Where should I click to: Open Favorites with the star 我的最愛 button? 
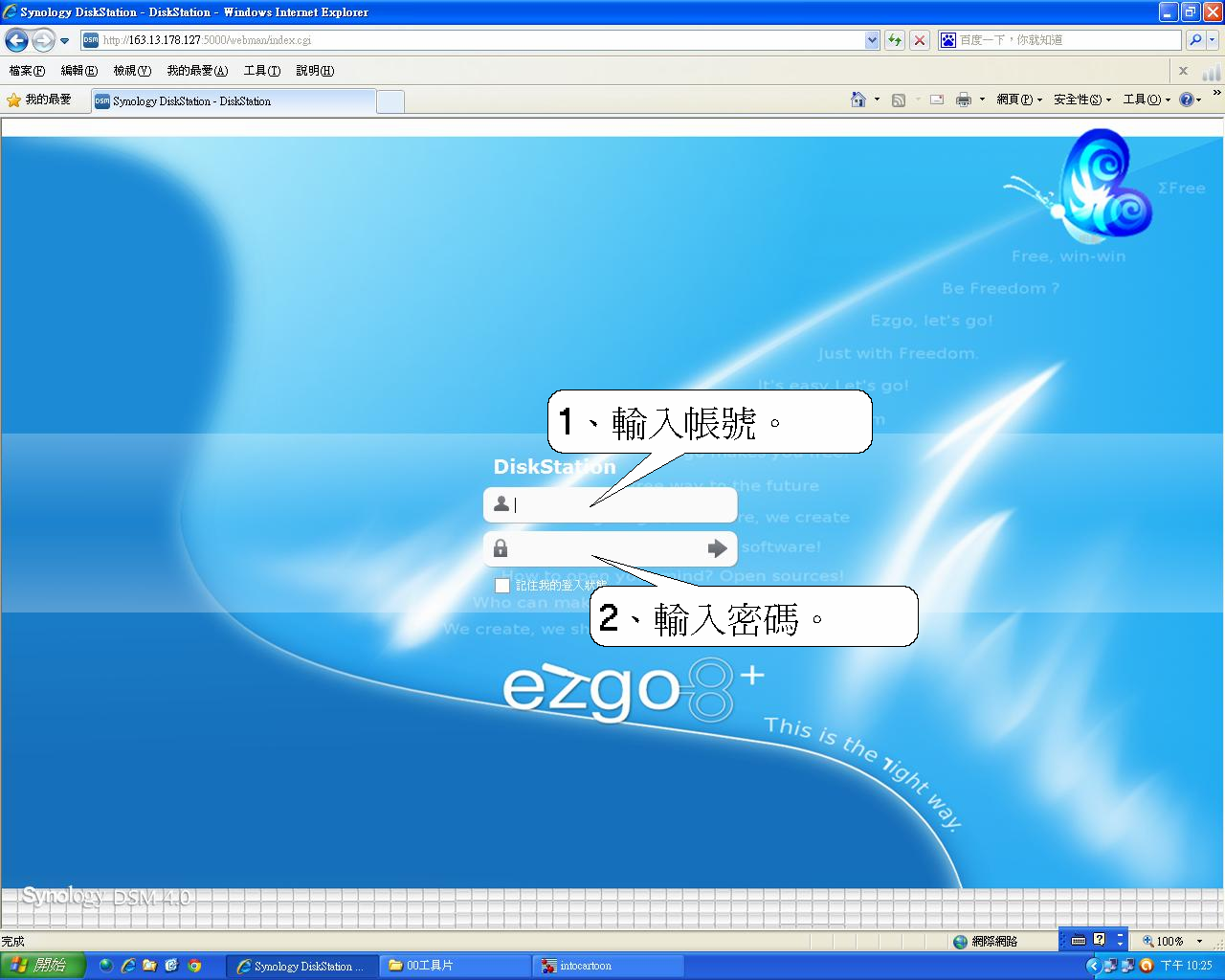click(x=39, y=100)
